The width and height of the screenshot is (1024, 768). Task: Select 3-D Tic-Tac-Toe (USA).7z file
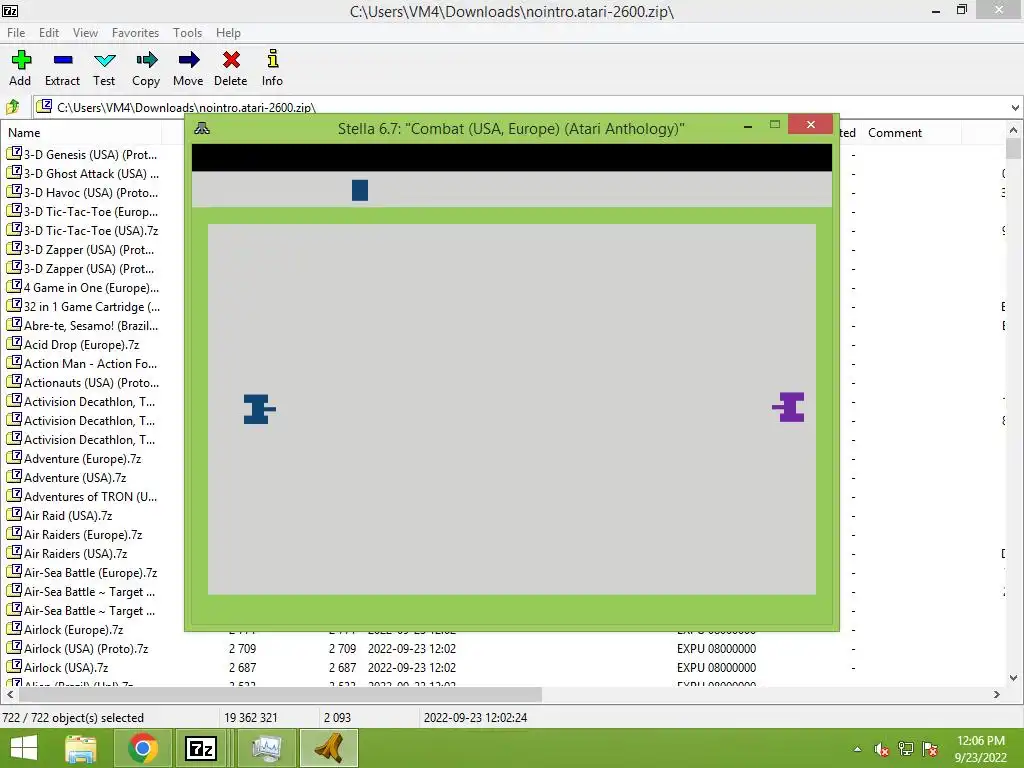pos(91,231)
